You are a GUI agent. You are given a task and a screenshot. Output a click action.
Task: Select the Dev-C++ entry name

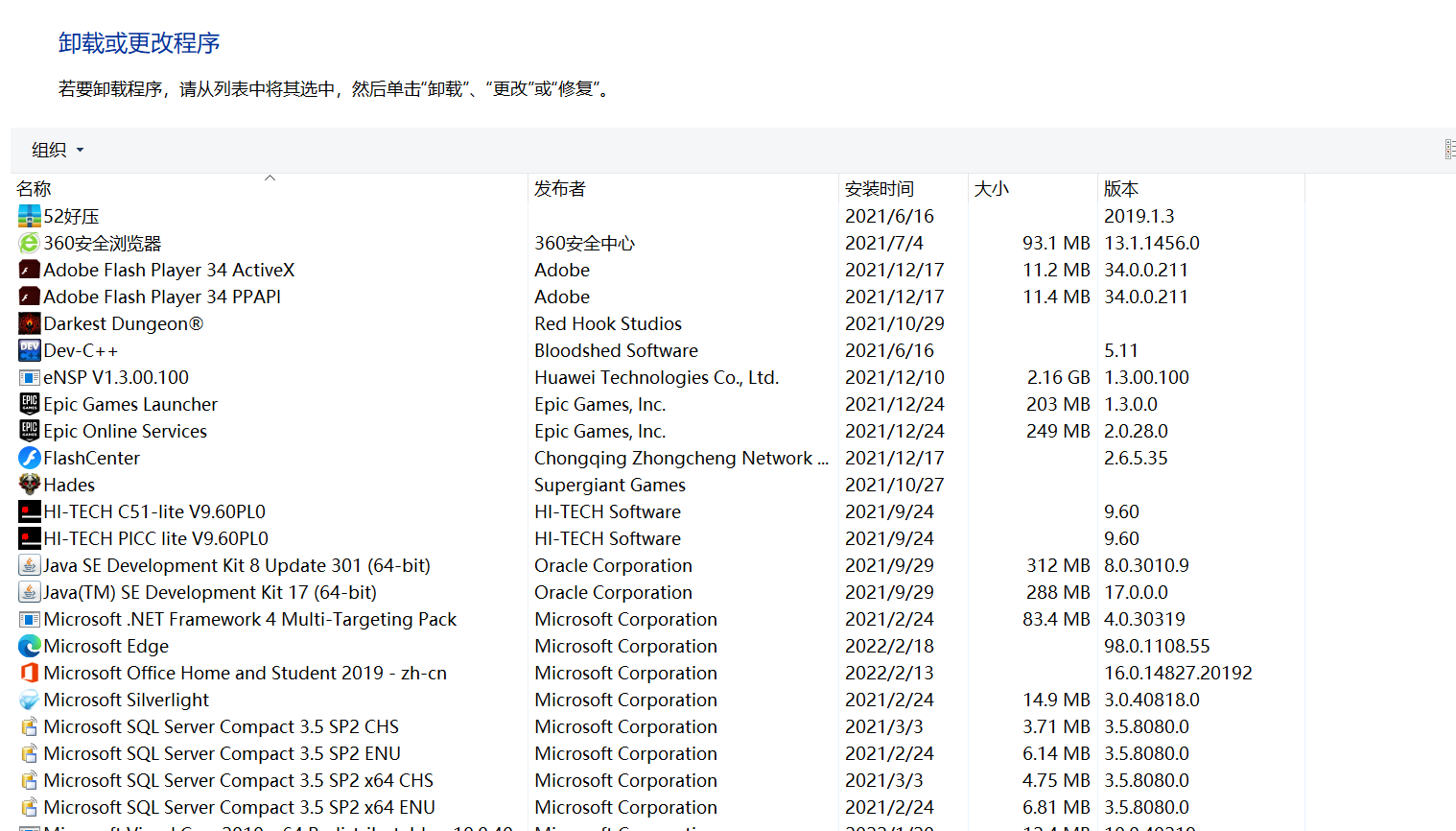pos(81,350)
